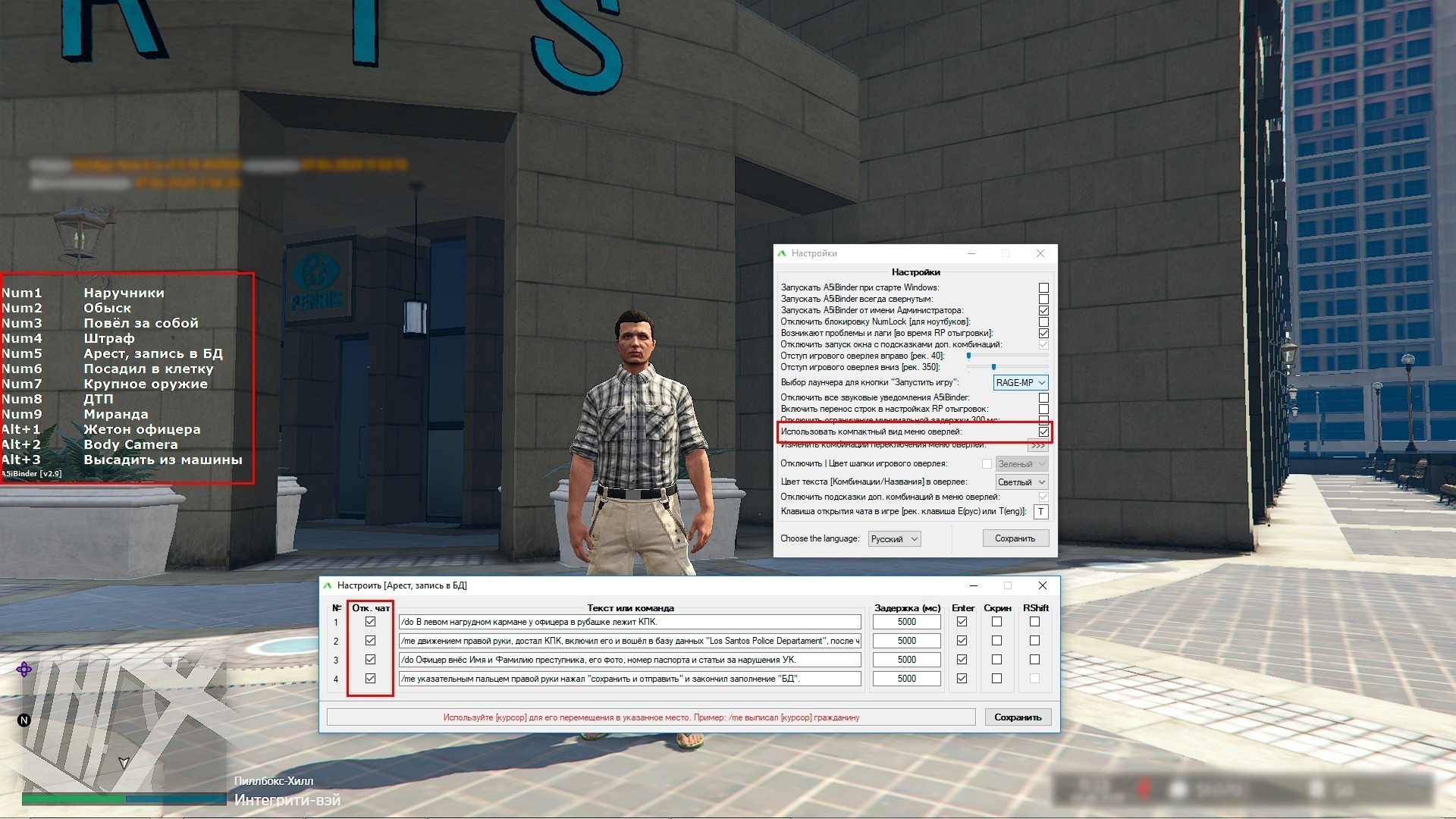Screen dimensions: 1456x819
Task: Enable Скрин checkbox for row 4
Action: pos(996,679)
